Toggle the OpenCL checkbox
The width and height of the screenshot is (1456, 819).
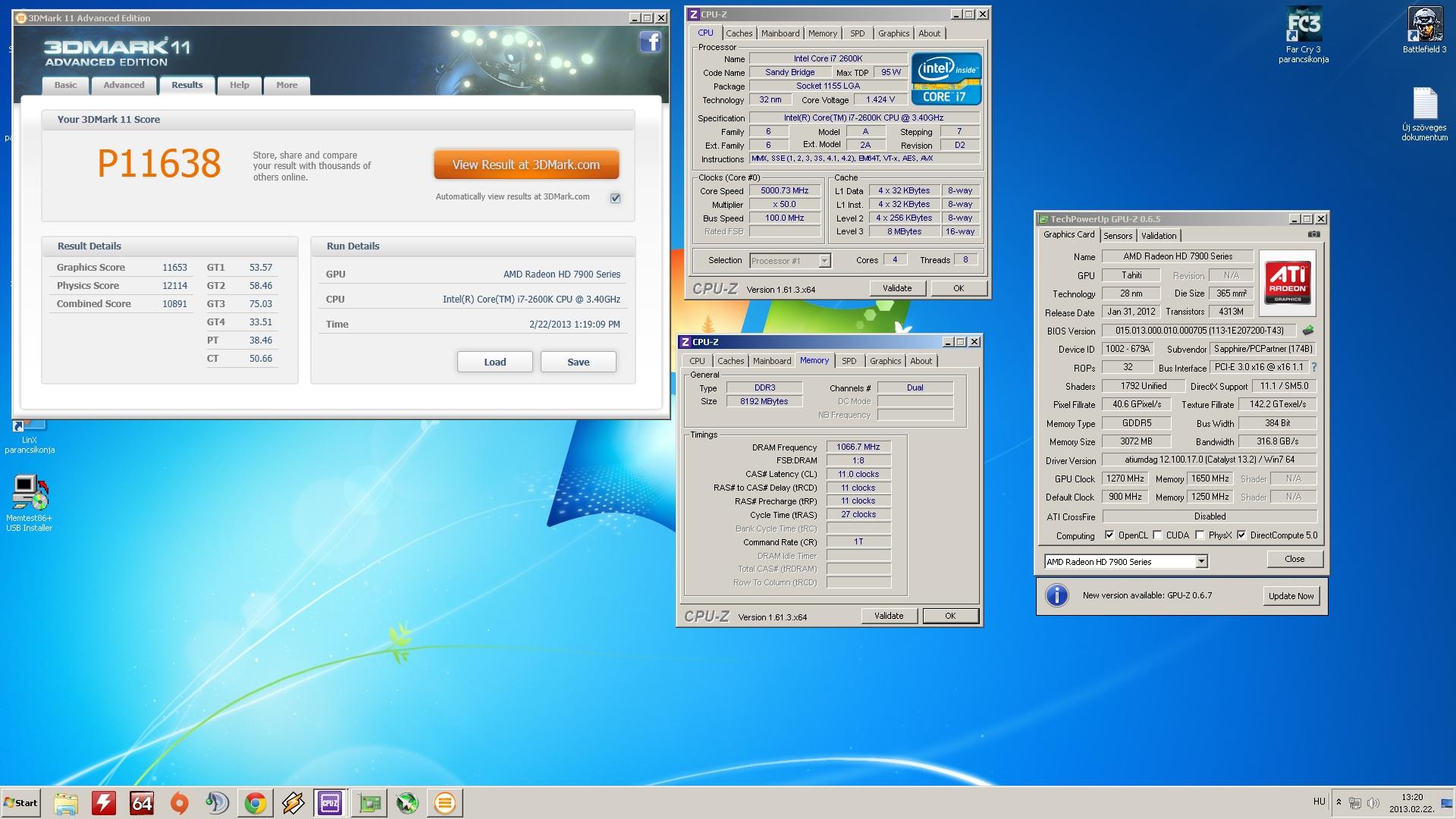1109,535
